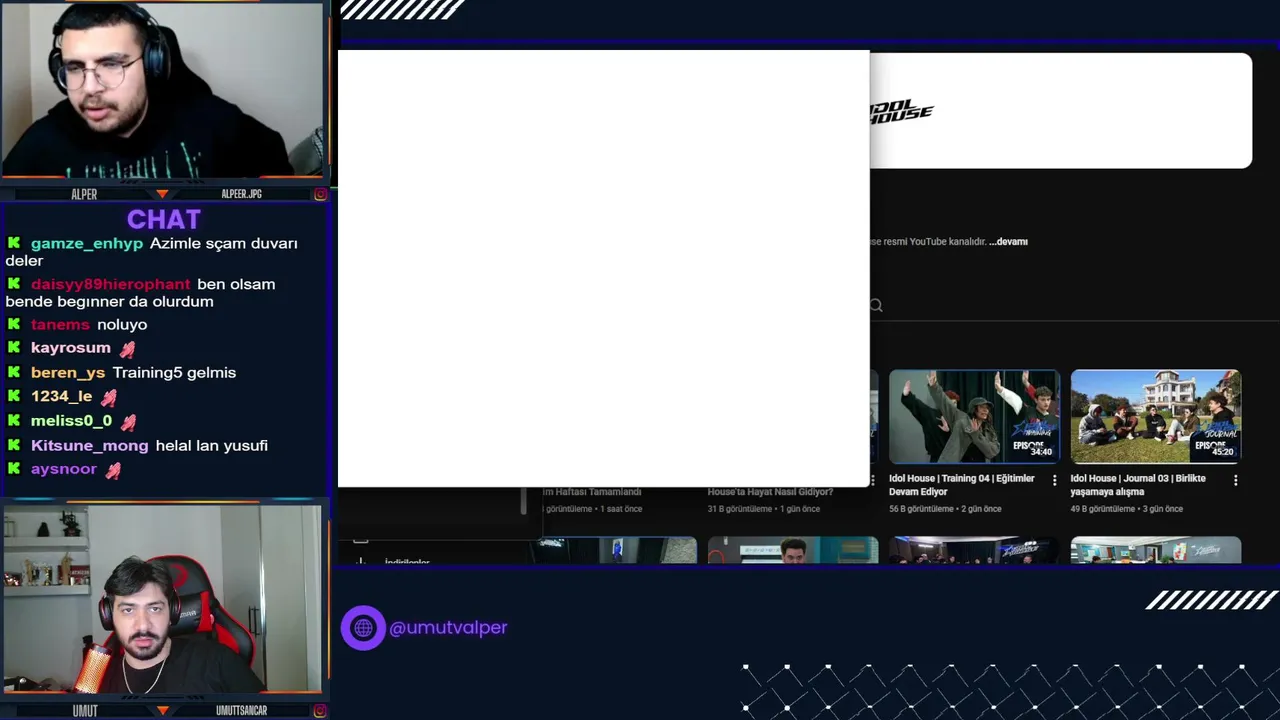Click the @umutvalper handle text

point(448,628)
